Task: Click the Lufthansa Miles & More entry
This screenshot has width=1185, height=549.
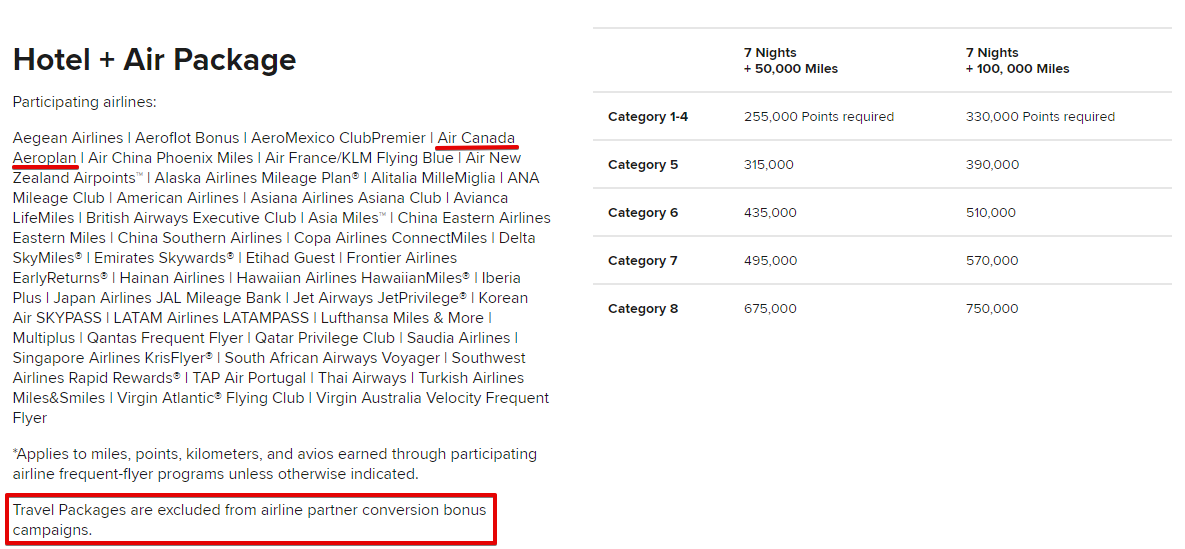Action: pyautogui.click(x=402, y=318)
